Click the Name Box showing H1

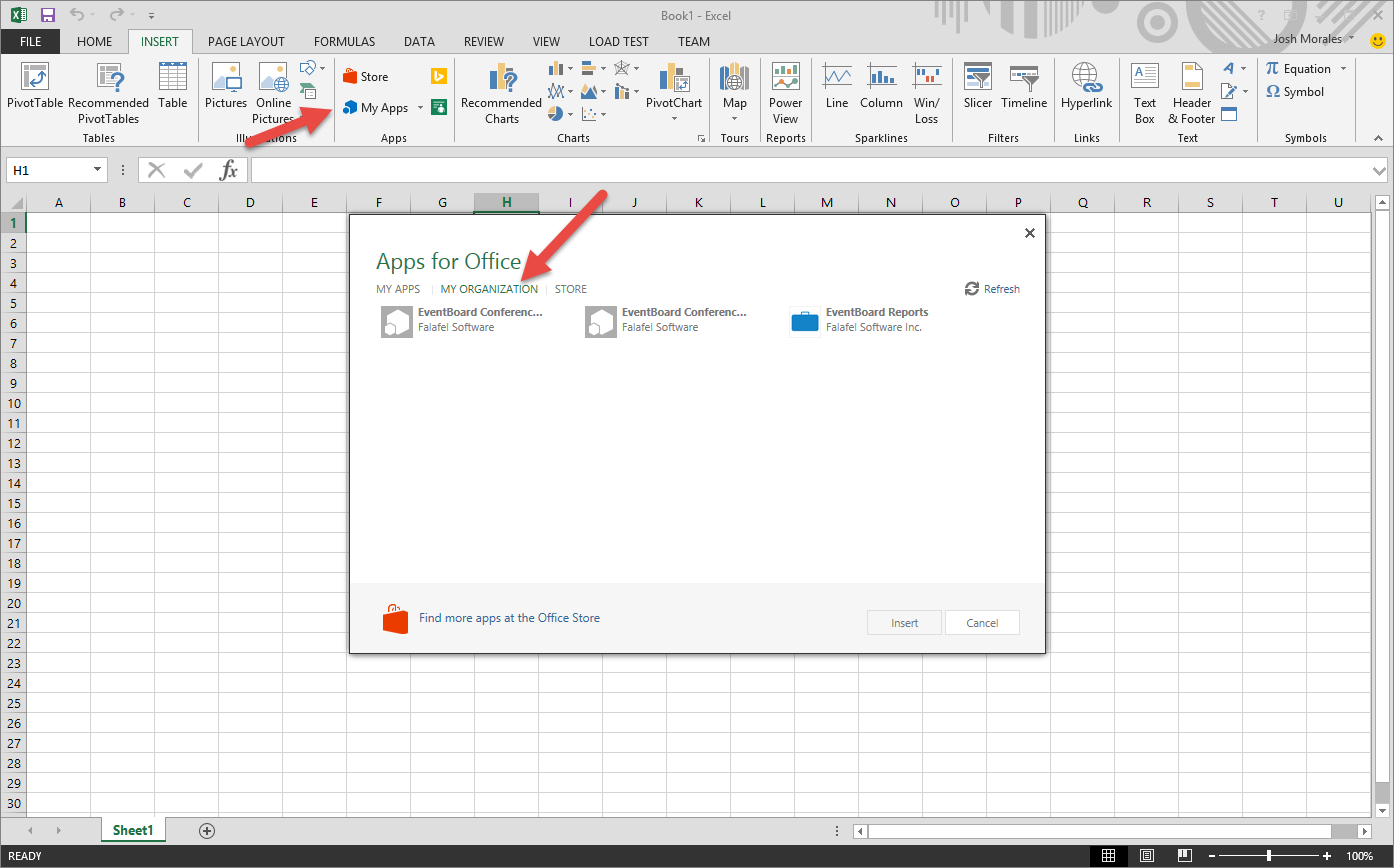coord(48,169)
